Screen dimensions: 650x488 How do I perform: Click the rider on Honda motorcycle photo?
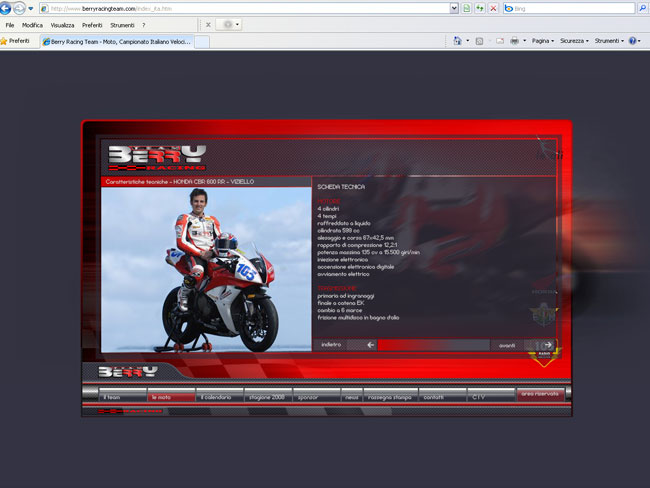point(206,270)
